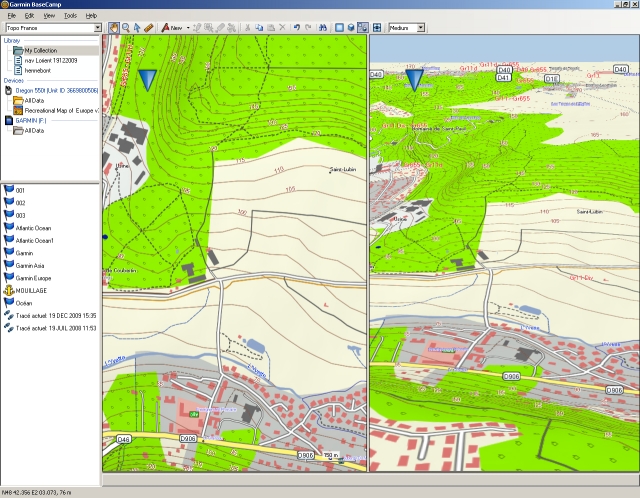This screenshot has height=498, width=640.
Task: Select waypoint 002
Action: pos(20,203)
